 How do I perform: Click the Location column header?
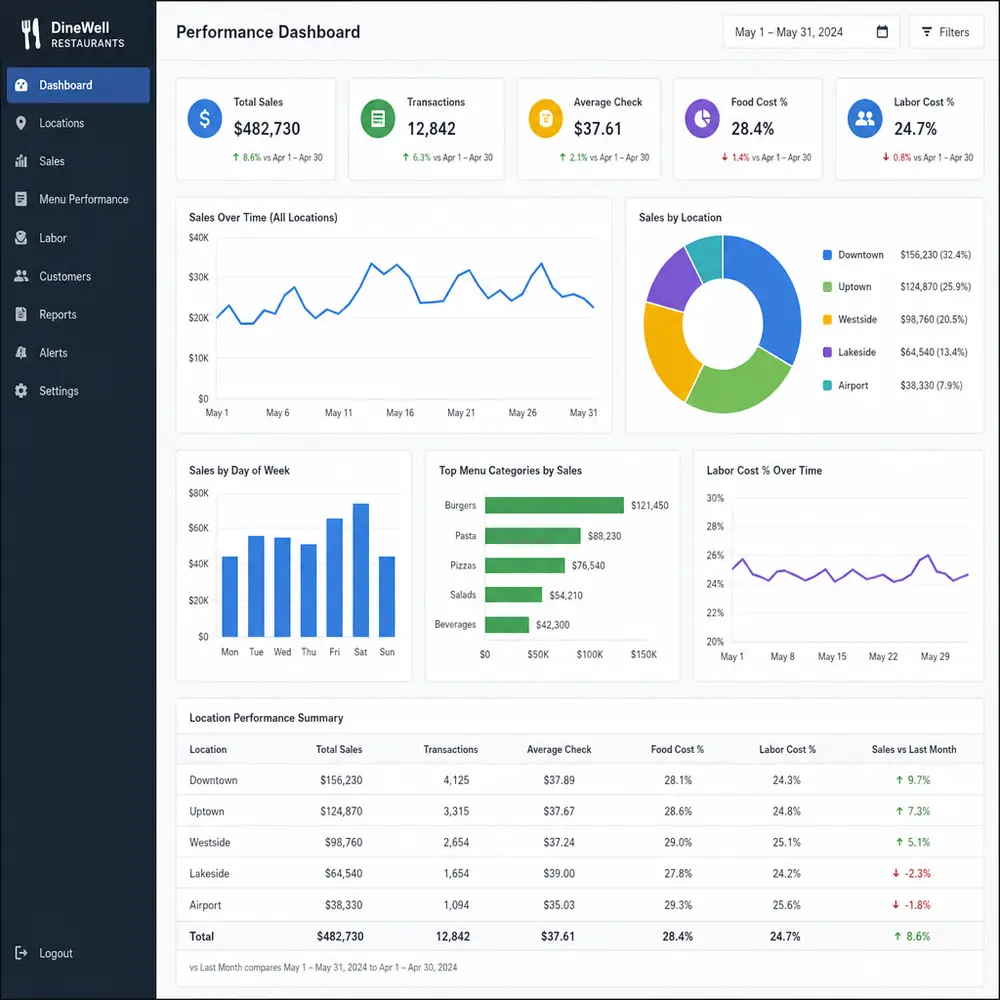coord(208,749)
